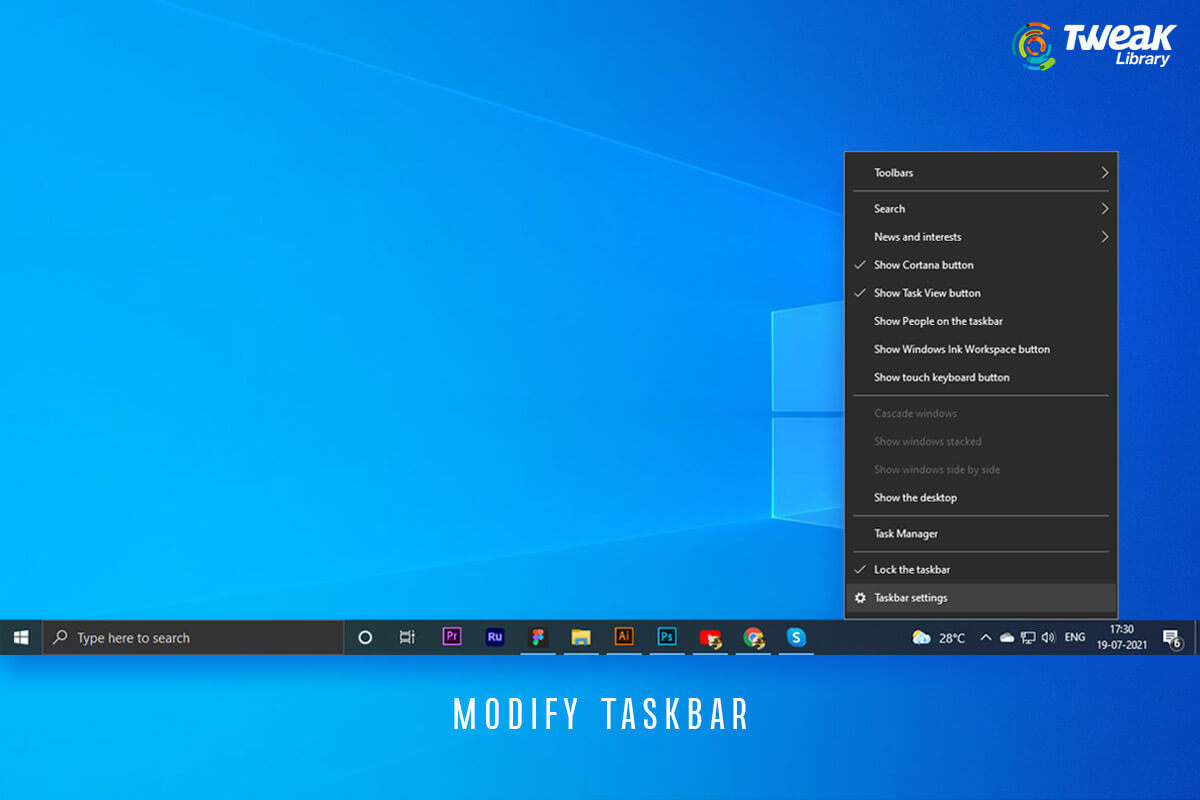Click the search box on the taskbar
This screenshot has width=1200, height=800.
point(190,637)
